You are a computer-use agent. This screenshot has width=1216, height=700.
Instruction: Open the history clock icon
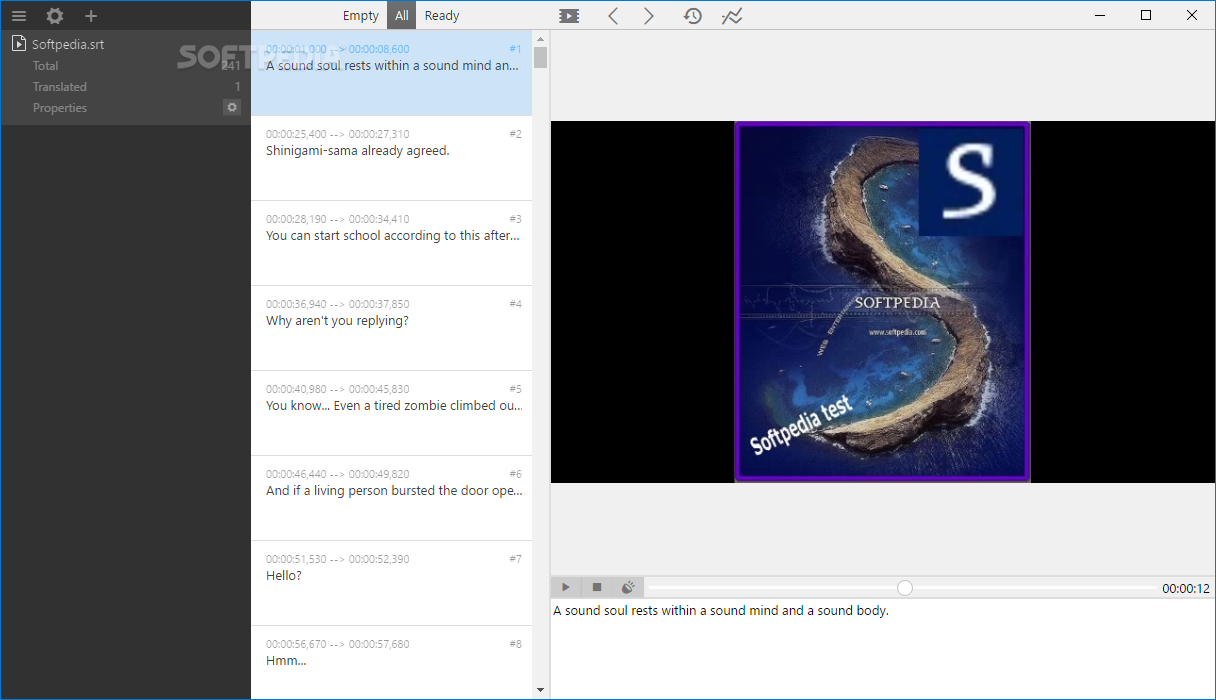pos(692,16)
